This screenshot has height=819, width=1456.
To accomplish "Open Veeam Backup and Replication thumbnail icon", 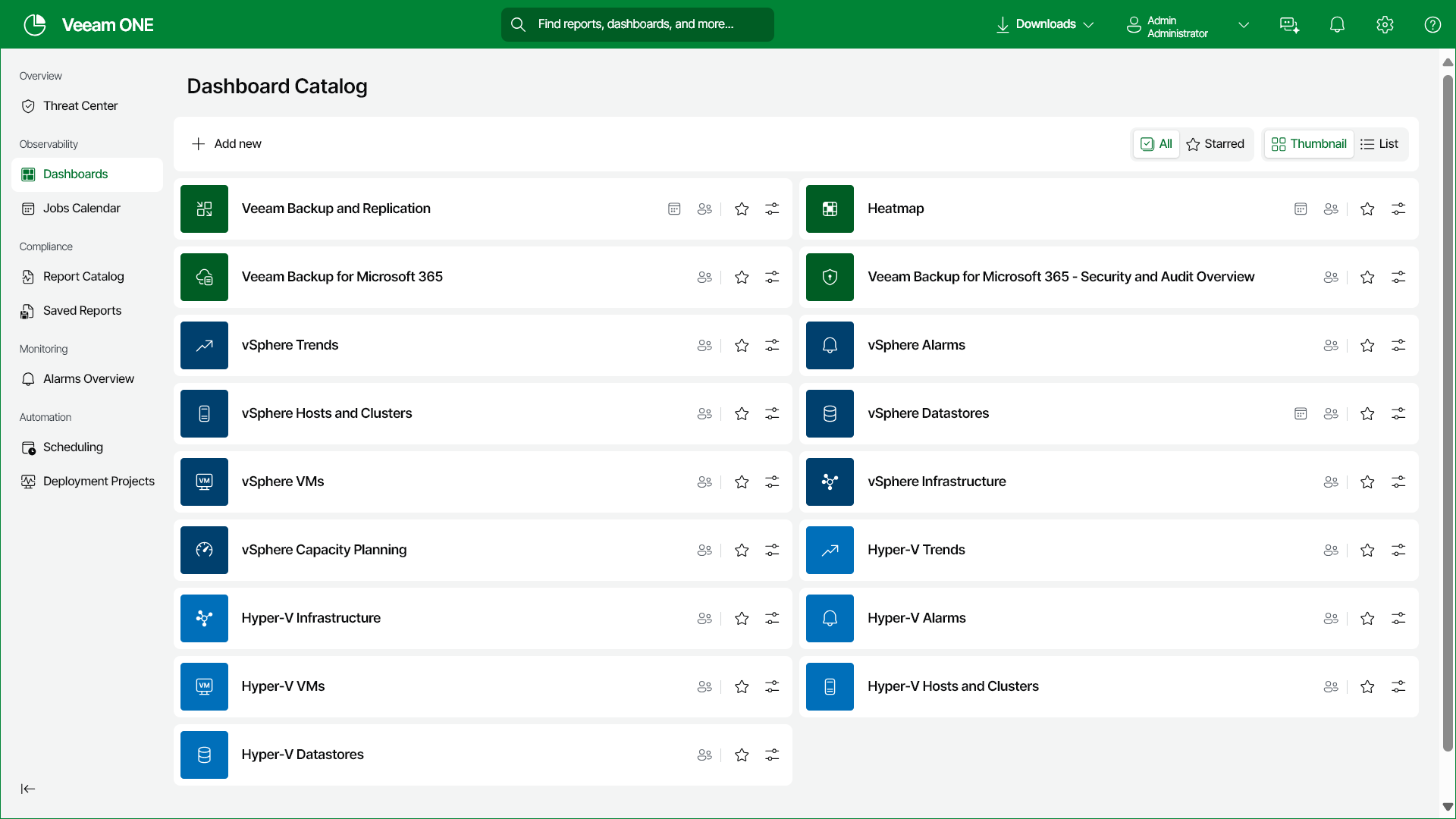I will click(x=204, y=209).
